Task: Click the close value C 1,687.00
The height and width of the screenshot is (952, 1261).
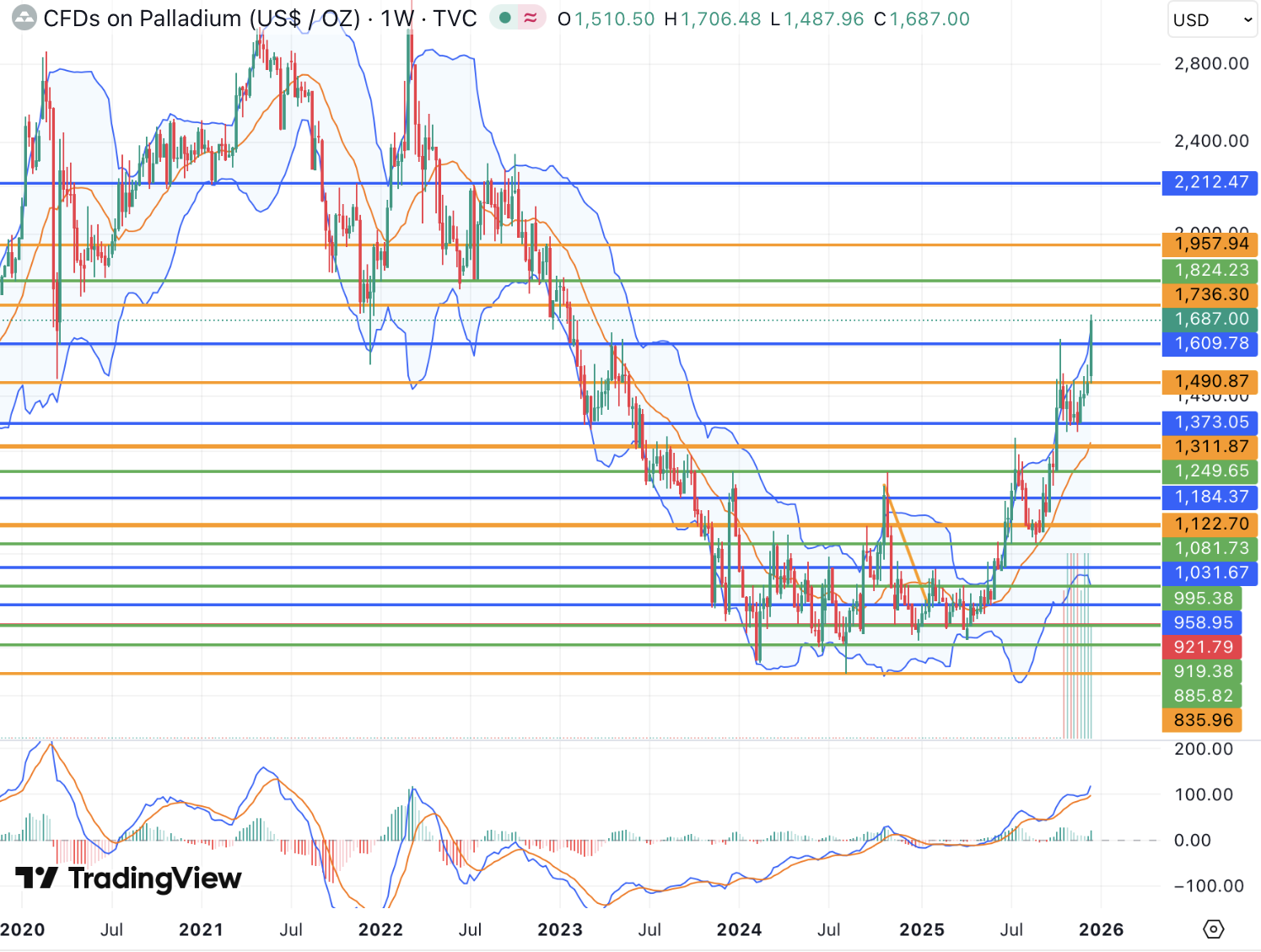Action: click(x=922, y=19)
